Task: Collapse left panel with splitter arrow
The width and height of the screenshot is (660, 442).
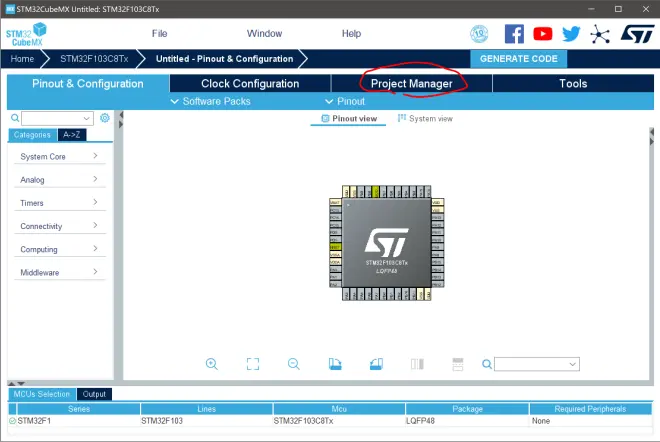Action: 121,114
